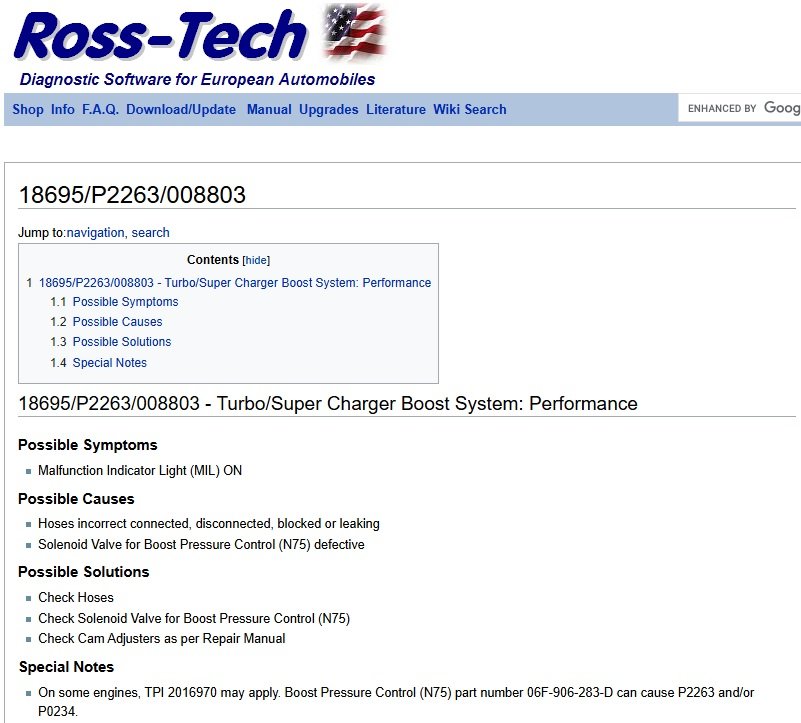Go to the F.A.Q. page
The width and height of the screenshot is (801, 723).
tap(100, 110)
